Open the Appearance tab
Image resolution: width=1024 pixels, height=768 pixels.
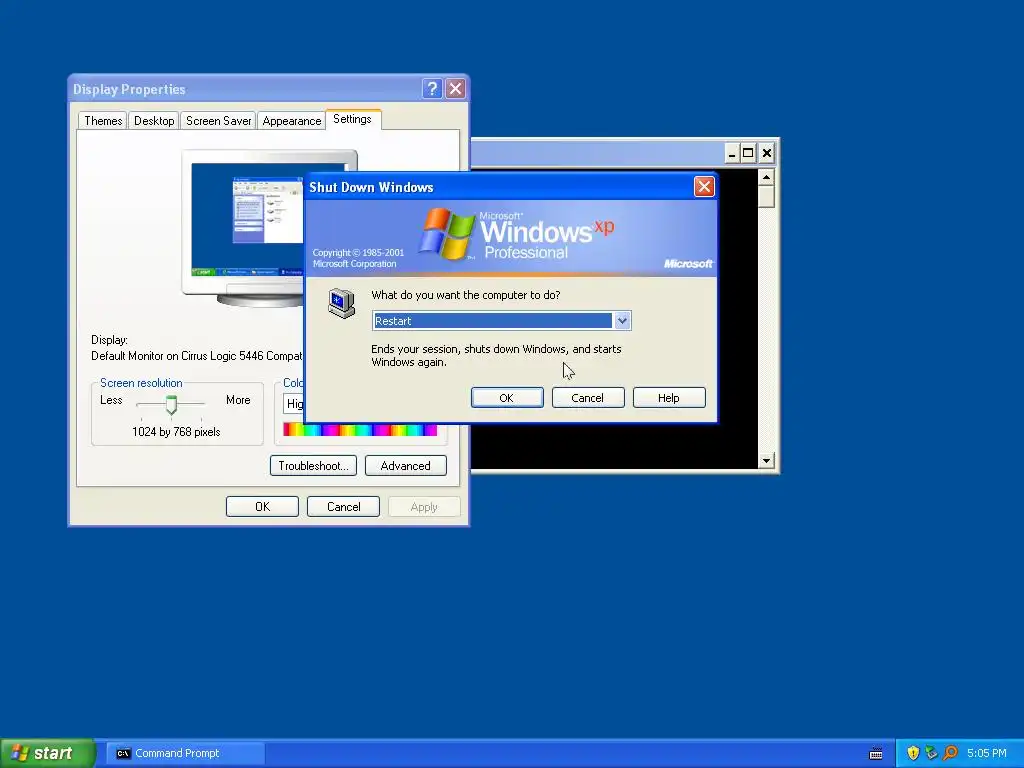point(291,121)
